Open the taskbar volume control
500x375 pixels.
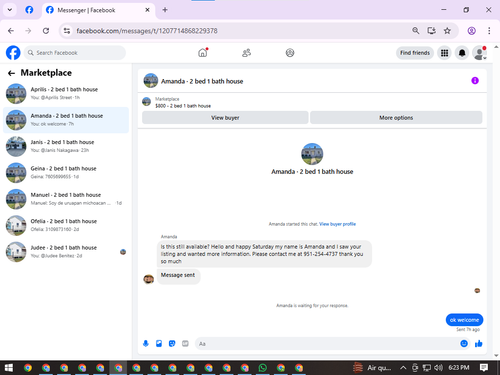pyautogui.click(x=438, y=368)
